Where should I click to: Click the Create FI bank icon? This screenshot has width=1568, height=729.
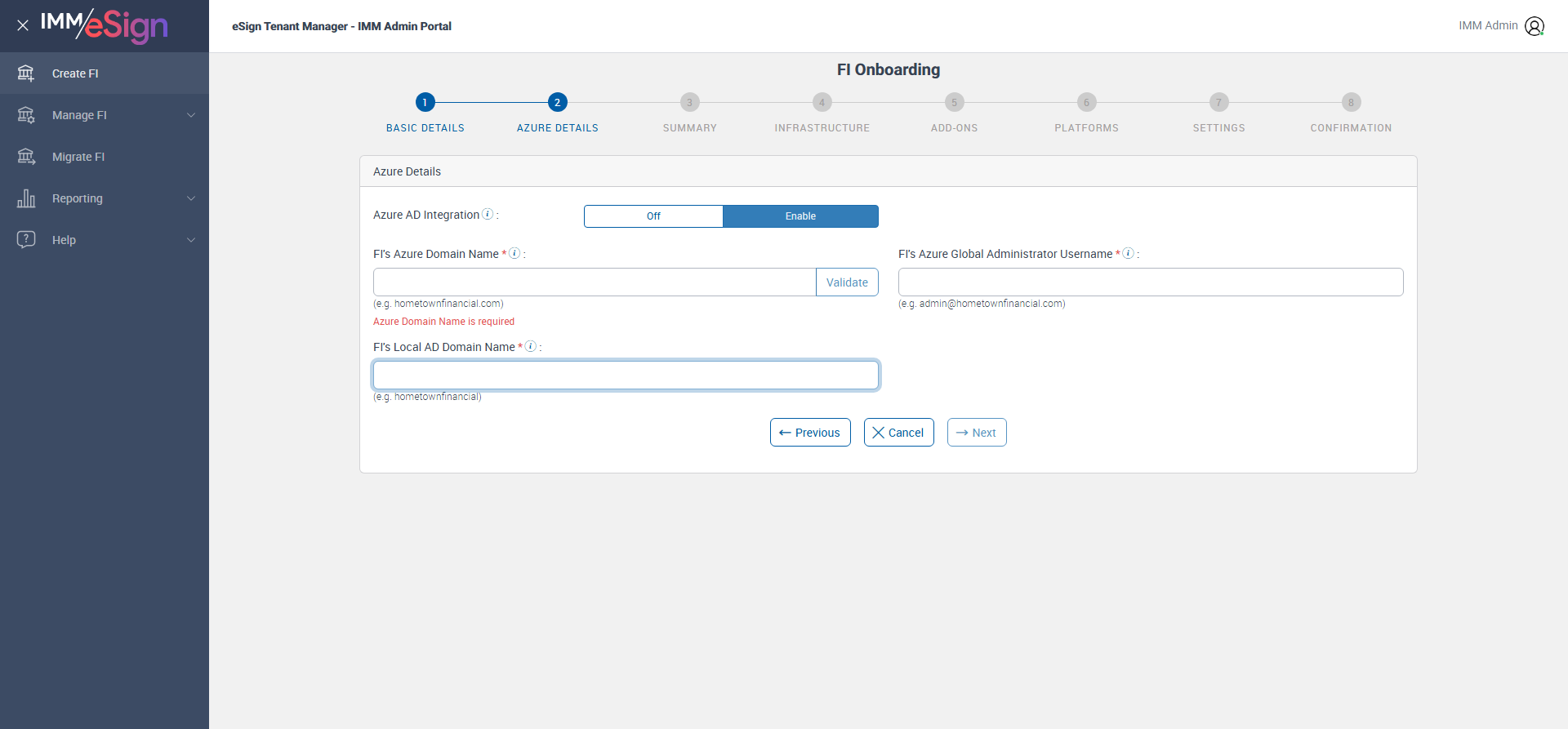click(x=26, y=73)
